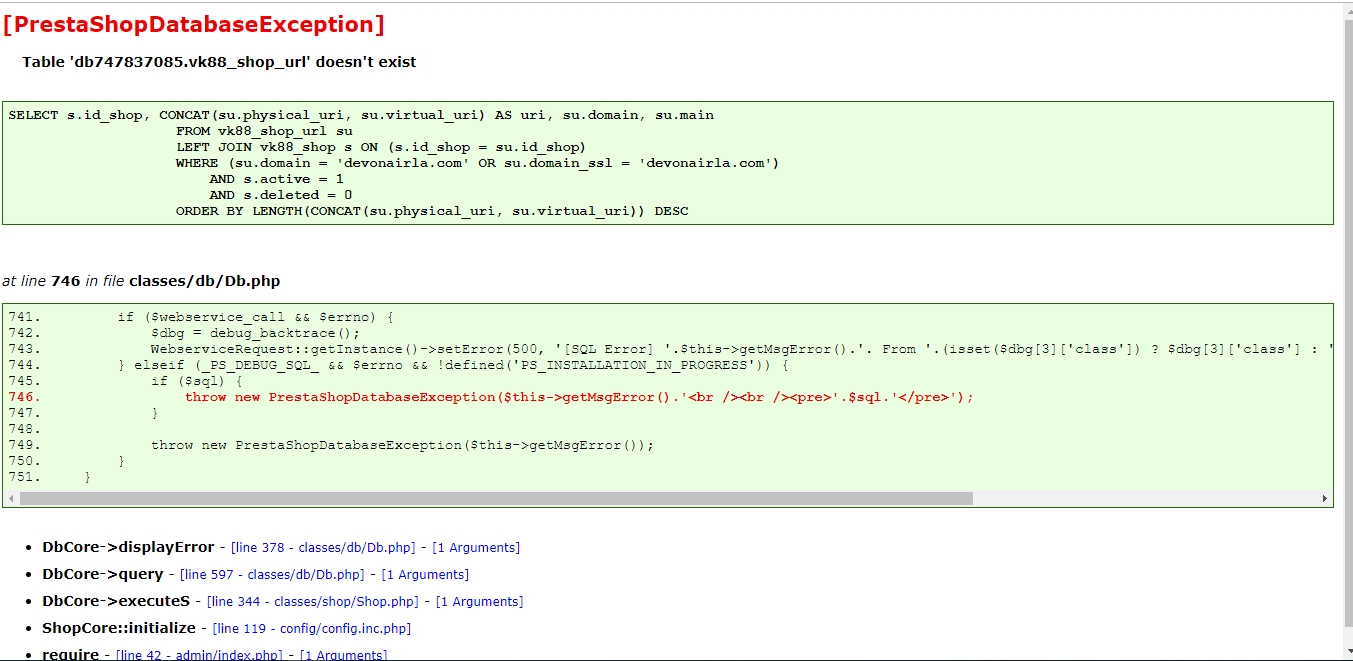Open the DbCore->query line 597 link
Image resolution: width=1353 pixels, height=661 pixels.
coord(271,575)
